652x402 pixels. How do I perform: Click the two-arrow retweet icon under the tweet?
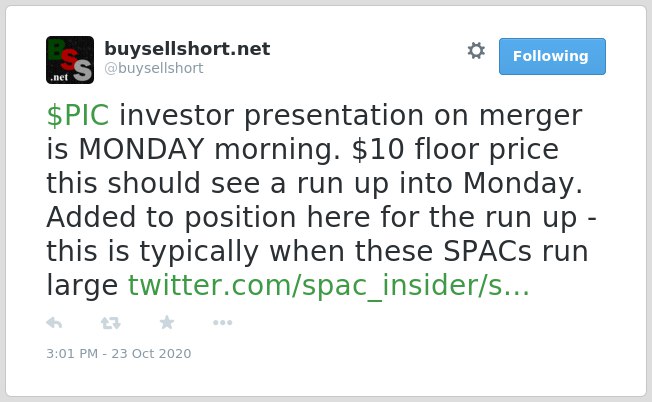click(111, 323)
